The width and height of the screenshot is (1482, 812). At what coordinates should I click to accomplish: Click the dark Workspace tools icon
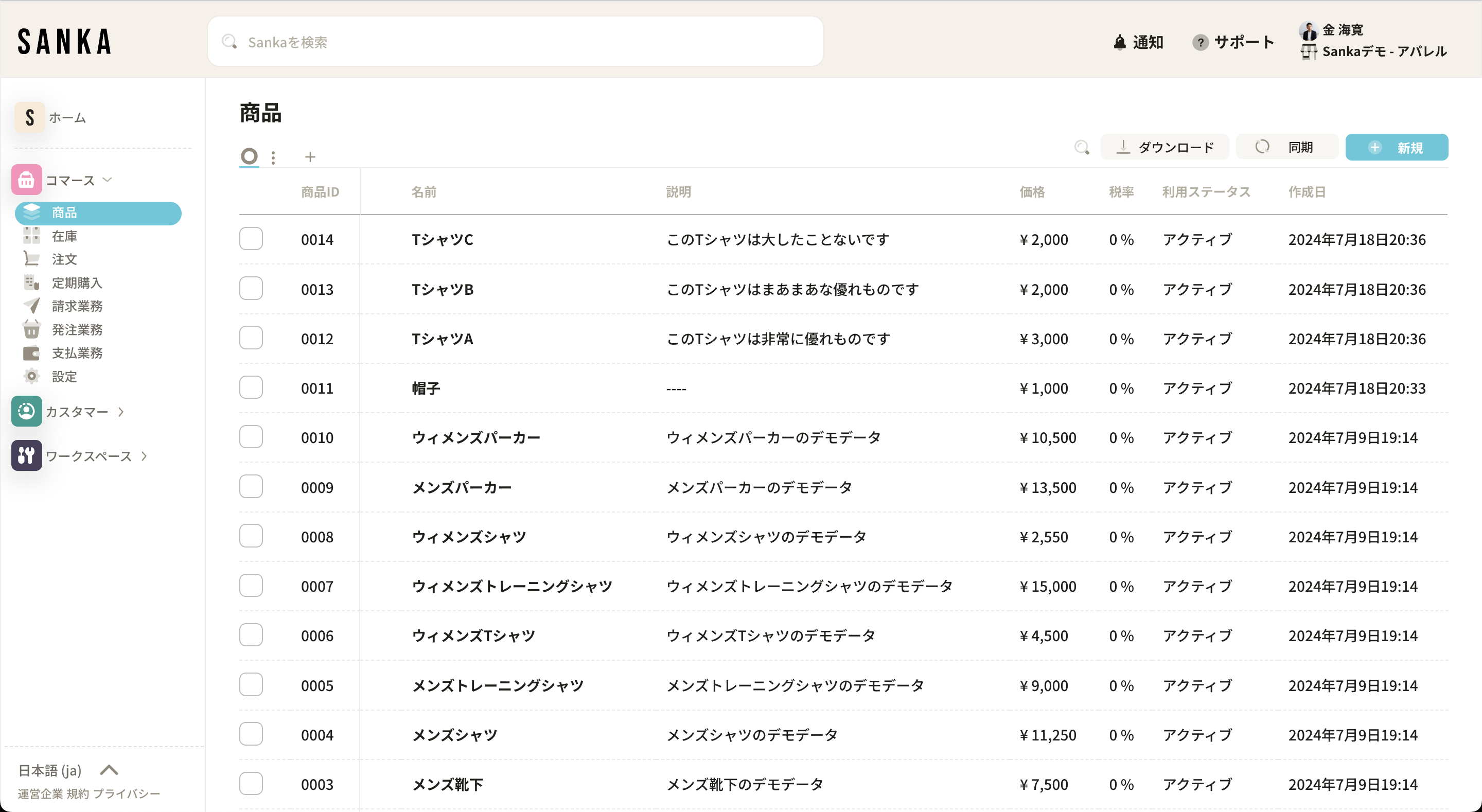coord(26,455)
